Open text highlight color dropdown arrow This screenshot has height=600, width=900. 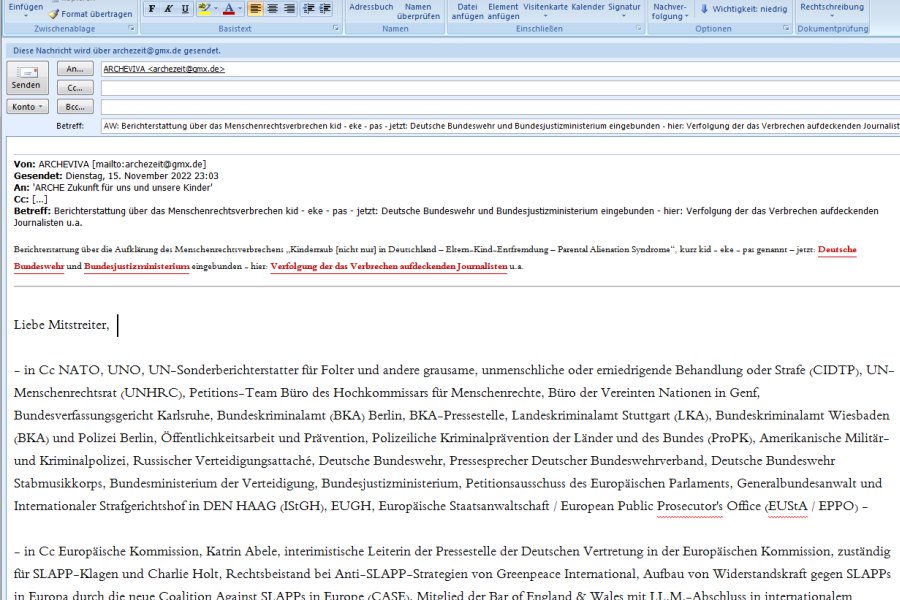point(216,9)
